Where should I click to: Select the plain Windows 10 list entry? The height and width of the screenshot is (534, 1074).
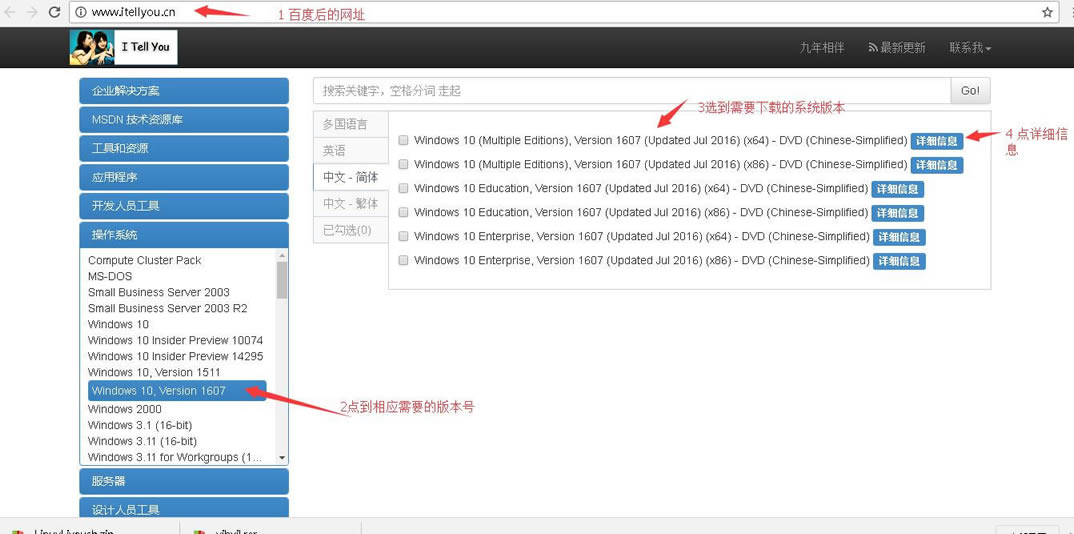118,324
